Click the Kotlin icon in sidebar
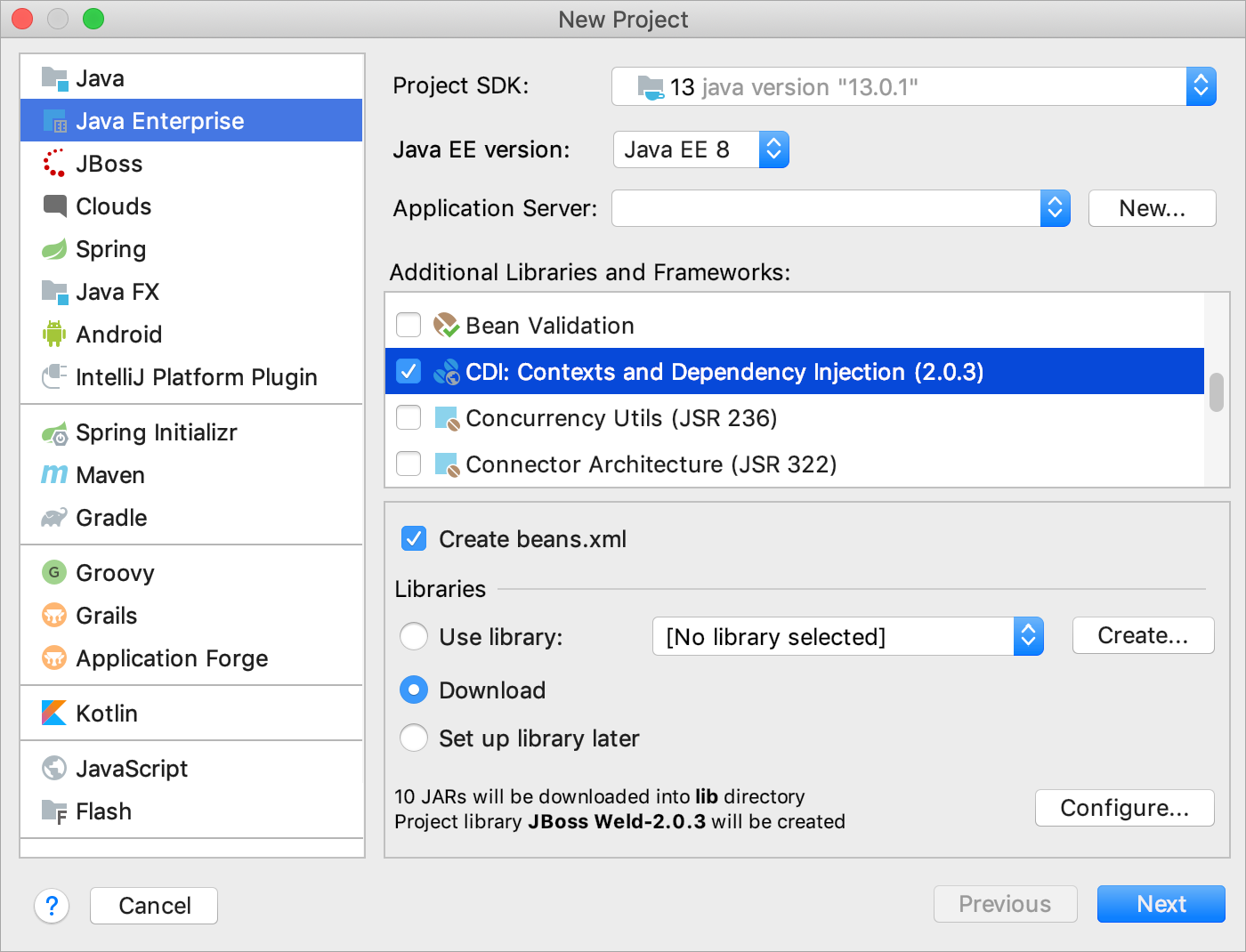Screen dimensions: 1246x952 click(x=53, y=713)
